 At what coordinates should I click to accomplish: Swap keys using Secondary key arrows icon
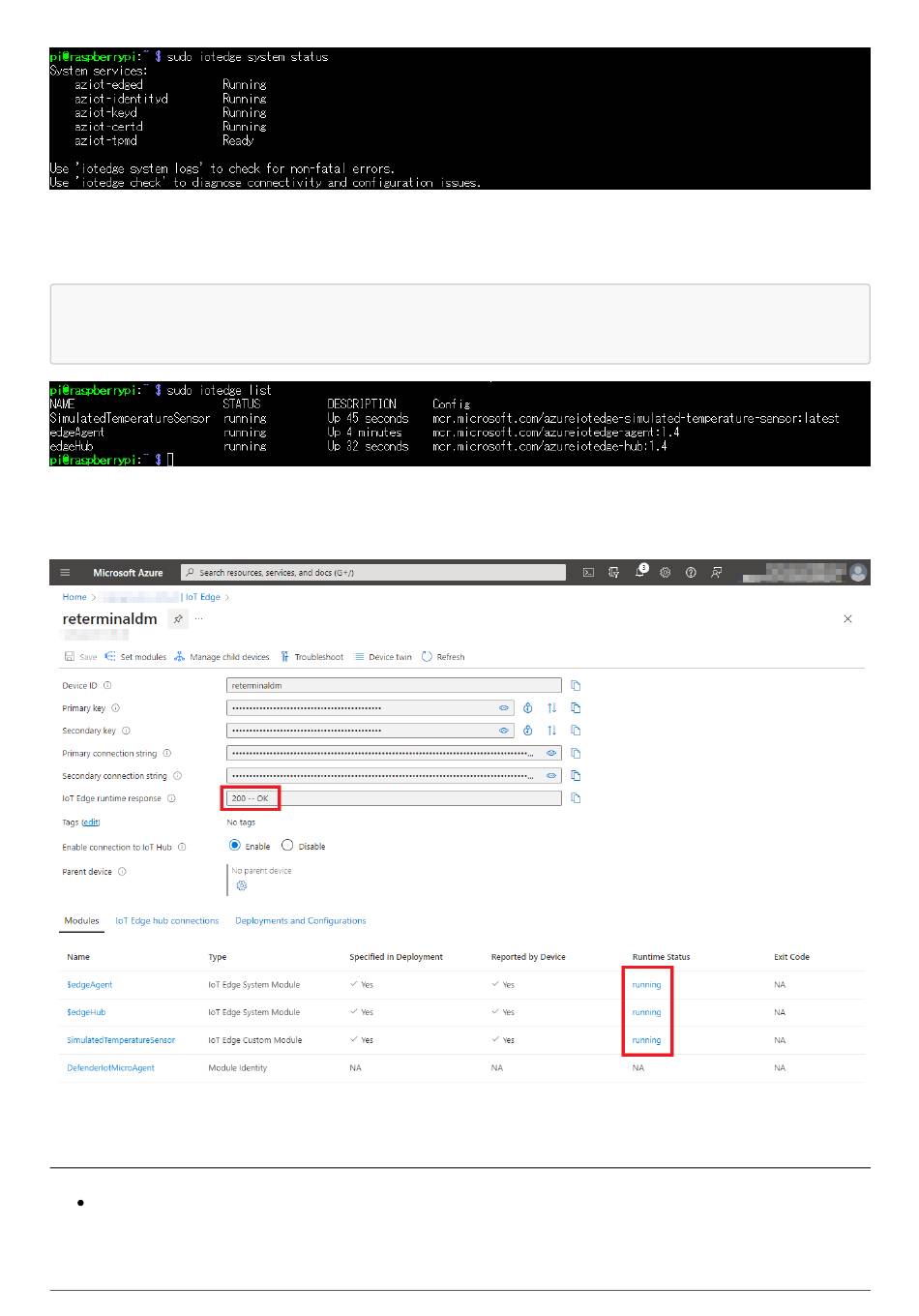[551, 731]
